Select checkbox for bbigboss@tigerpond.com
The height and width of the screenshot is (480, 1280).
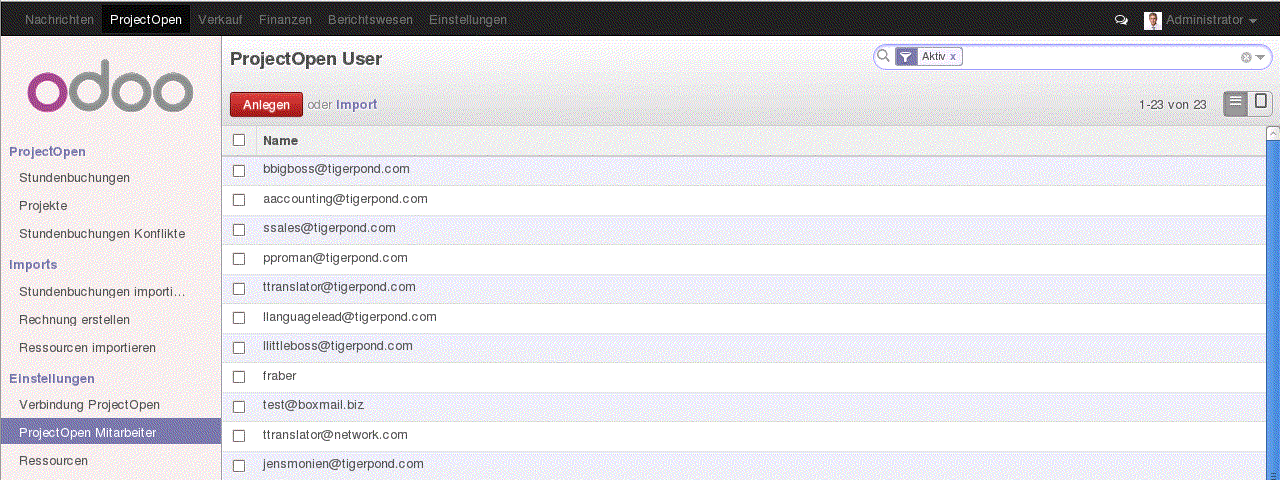coord(239,170)
